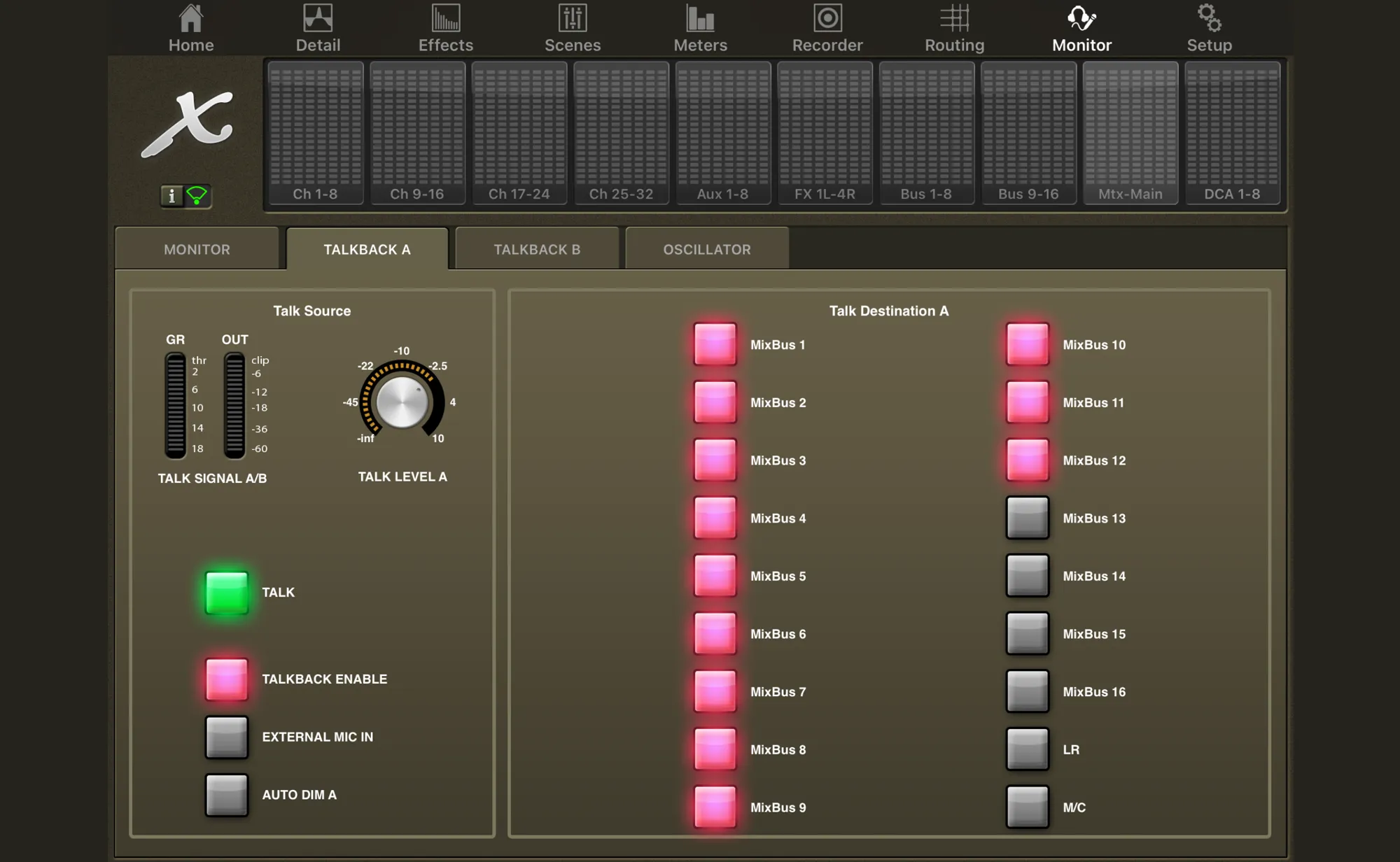The image size is (1400, 862).
Task: Select the Ch 9-16 meter bank
Action: click(x=417, y=133)
